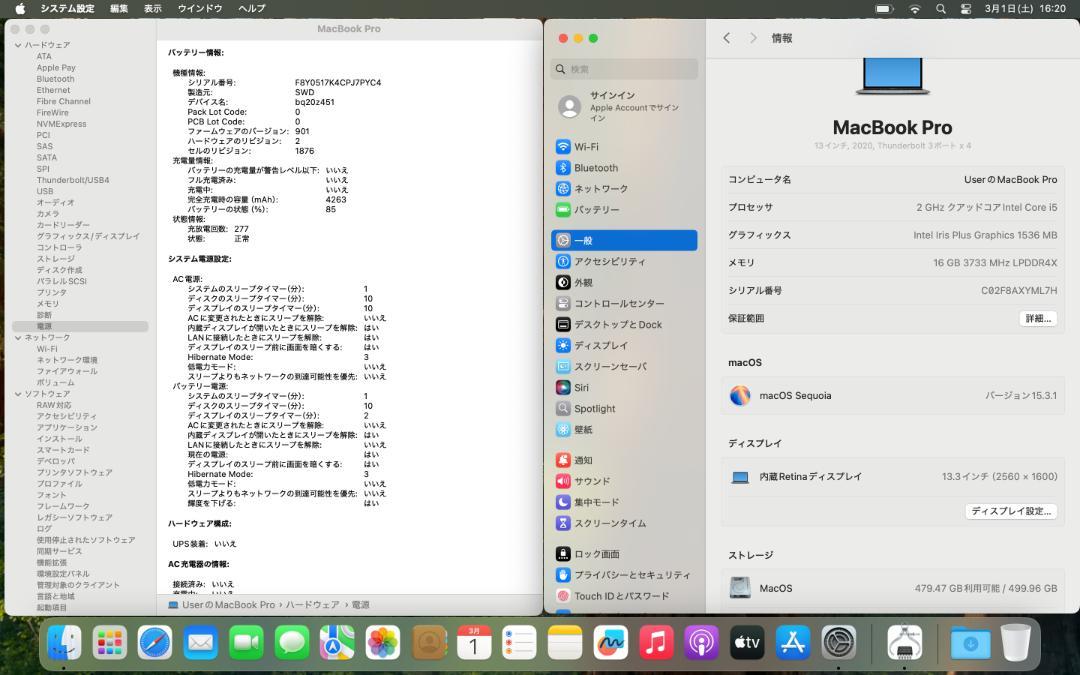This screenshot has height=675, width=1080.
Task: Open Bluetooth in System Settings sidebar
Action: (x=624, y=168)
